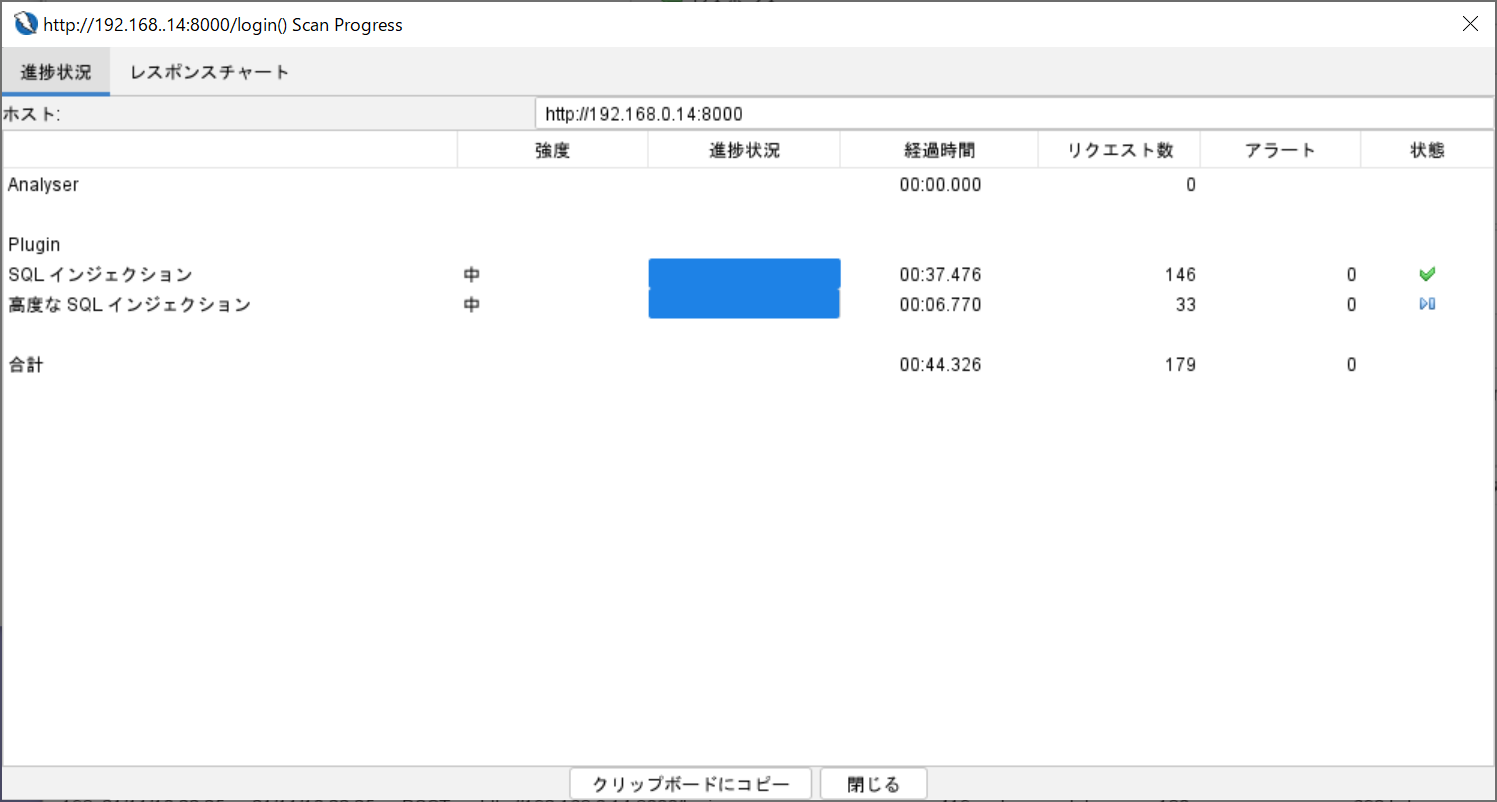Click the 中 strength of SQL インジェクション
Screen dimensions: 1497x802
click(x=472, y=274)
